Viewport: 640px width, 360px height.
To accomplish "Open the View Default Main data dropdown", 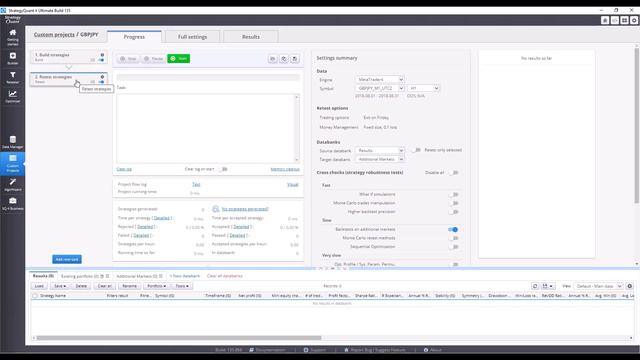I will (598, 286).
